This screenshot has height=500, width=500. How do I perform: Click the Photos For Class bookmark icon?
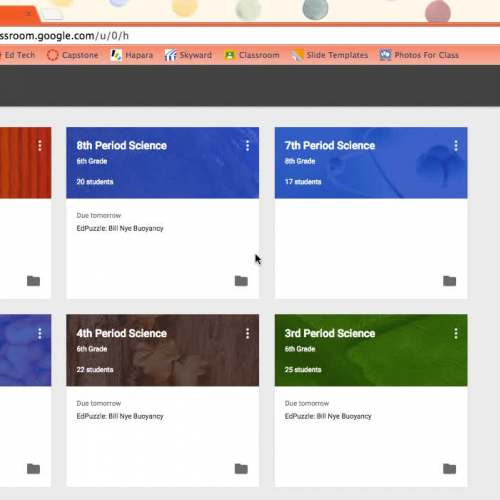click(x=385, y=55)
